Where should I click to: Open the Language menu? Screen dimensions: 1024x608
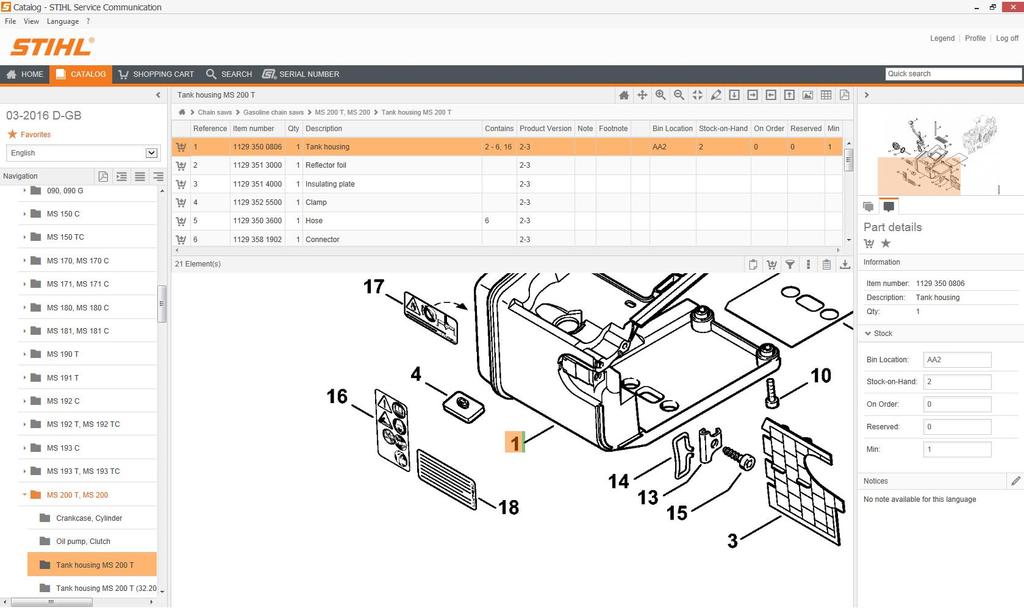pos(63,22)
